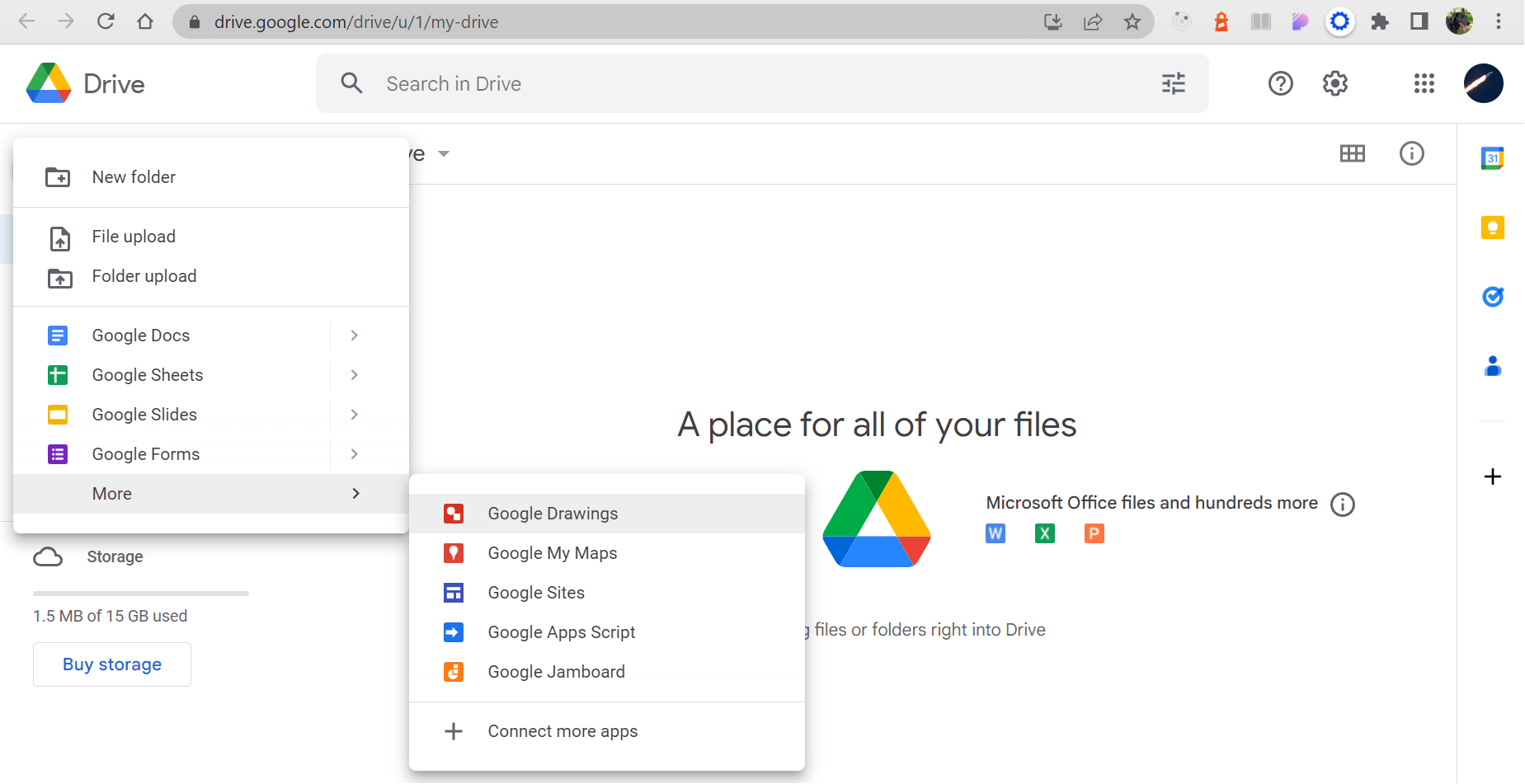Click the share page icon in address bar
Viewport: 1525px width, 784px height.
pyautogui.click(x=1093, y=21)
